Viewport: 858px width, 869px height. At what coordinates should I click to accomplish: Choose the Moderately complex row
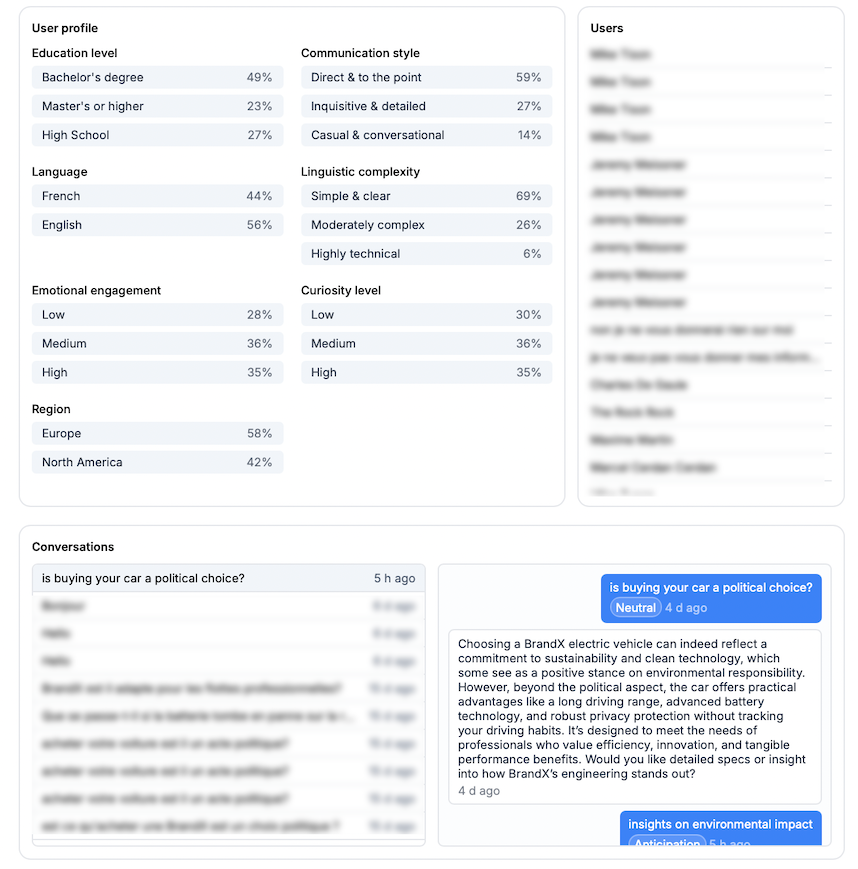[426, 226]
